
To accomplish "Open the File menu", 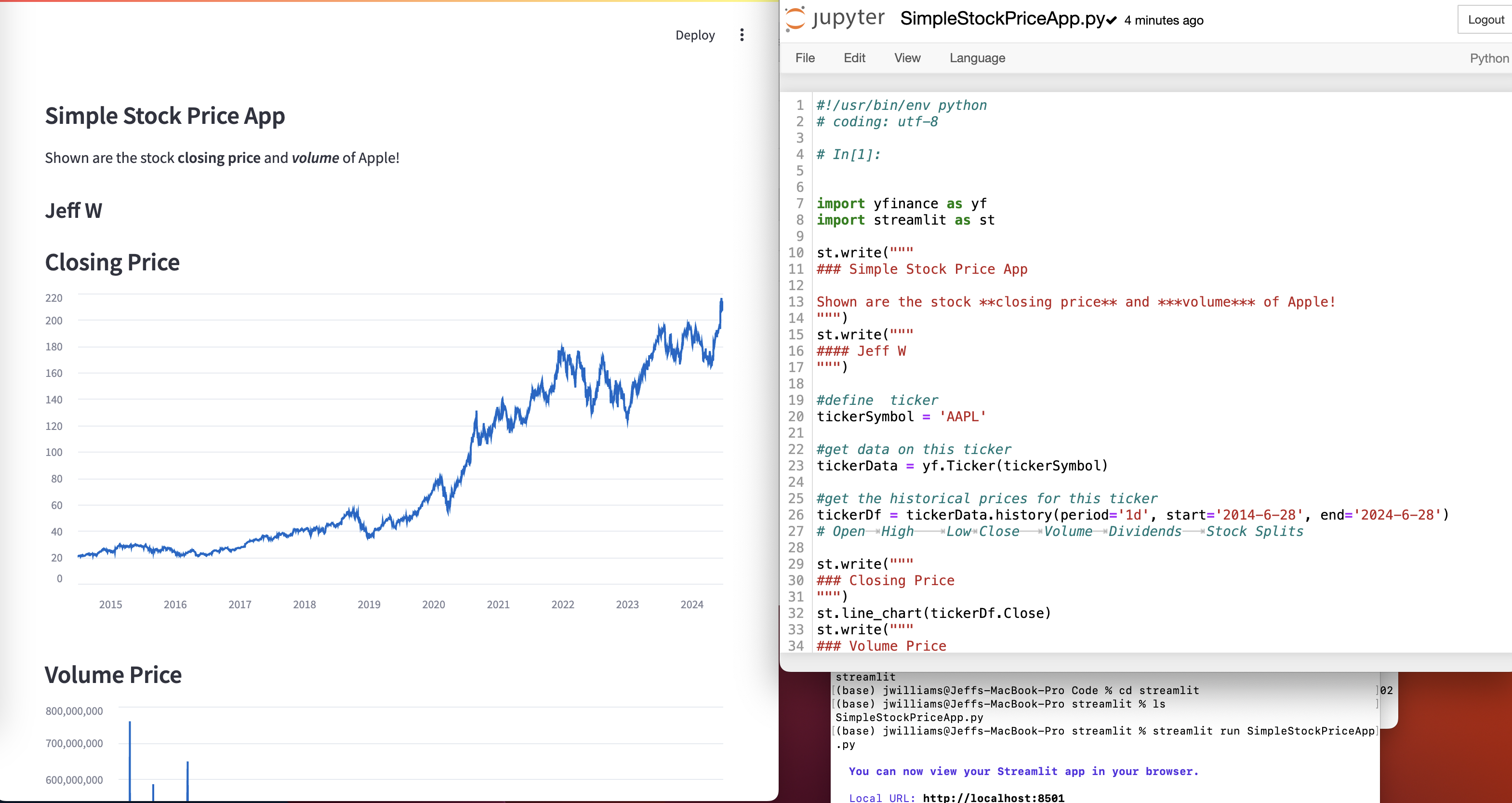I will point(805,58).
